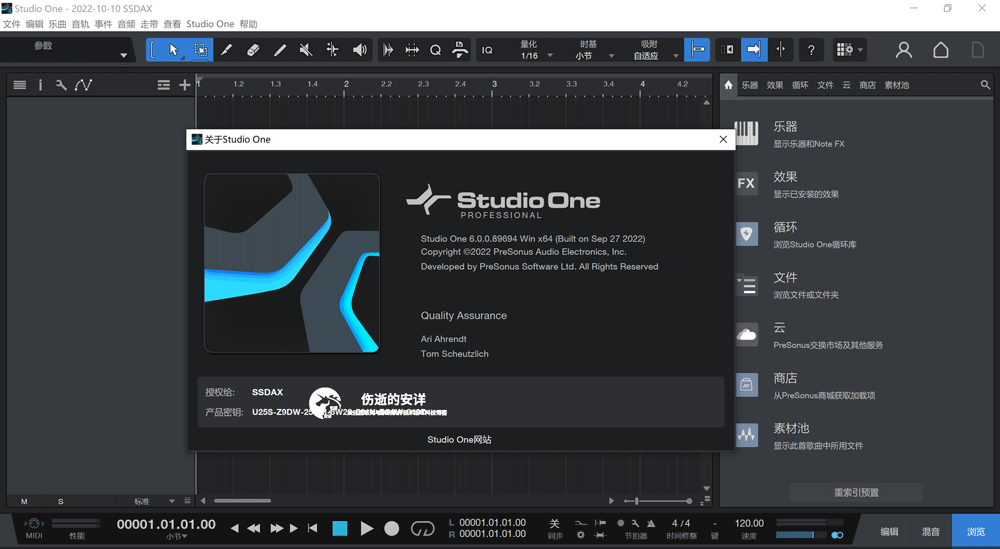This screenshot has height=549, width=1000.
Task: Toggle the metronome click icon
Action: click(x=651, y=523)
